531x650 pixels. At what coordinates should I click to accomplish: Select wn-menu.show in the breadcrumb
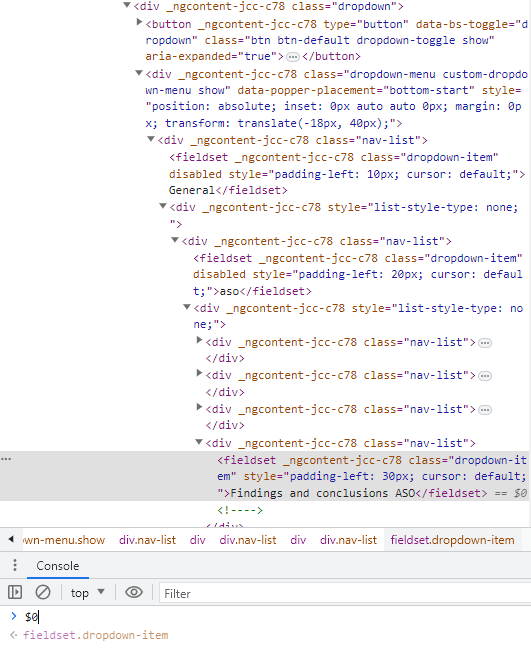tap(64, 540)
